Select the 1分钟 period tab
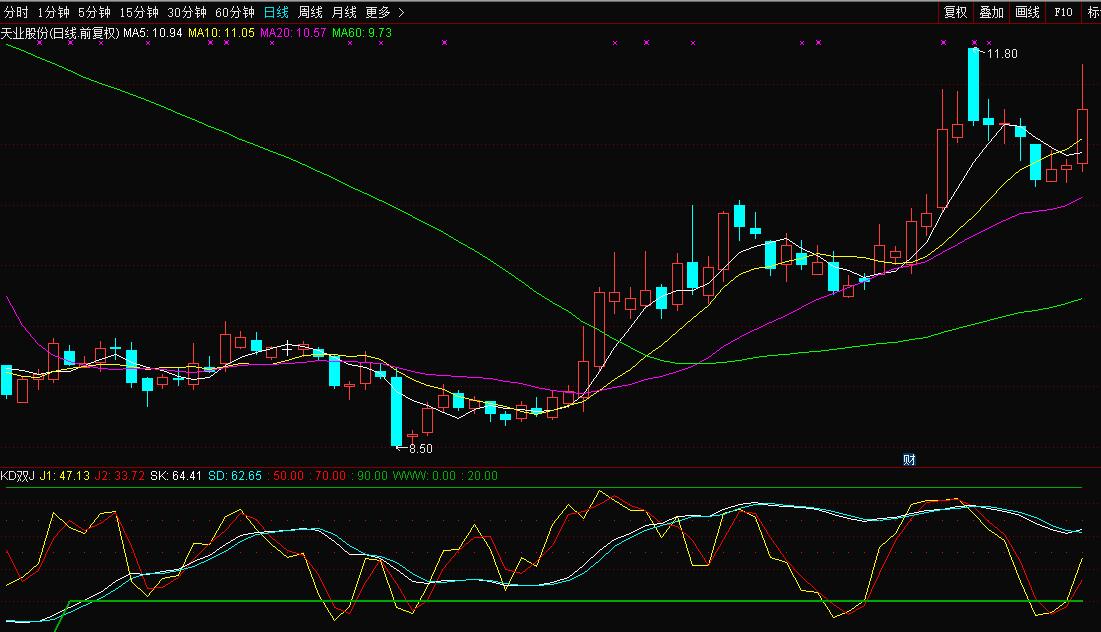 53,12
